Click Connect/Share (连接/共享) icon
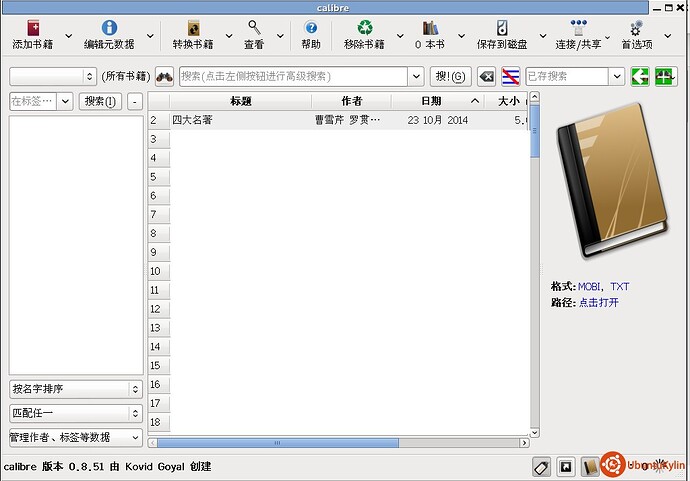This screenshot has height=481, width=690. pyautogui.click(x=578, y=27)
